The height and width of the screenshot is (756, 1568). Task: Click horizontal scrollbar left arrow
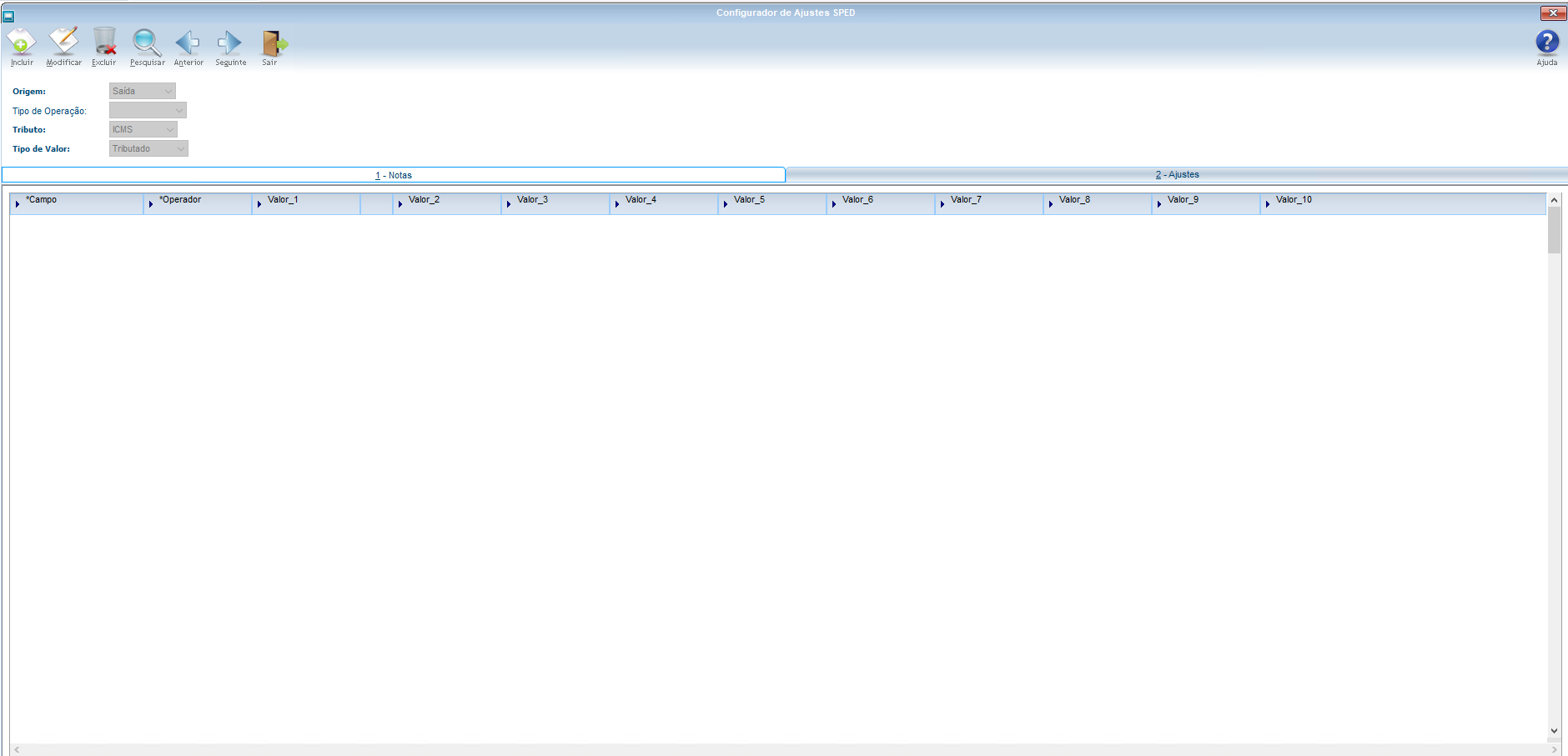point(17,749)
